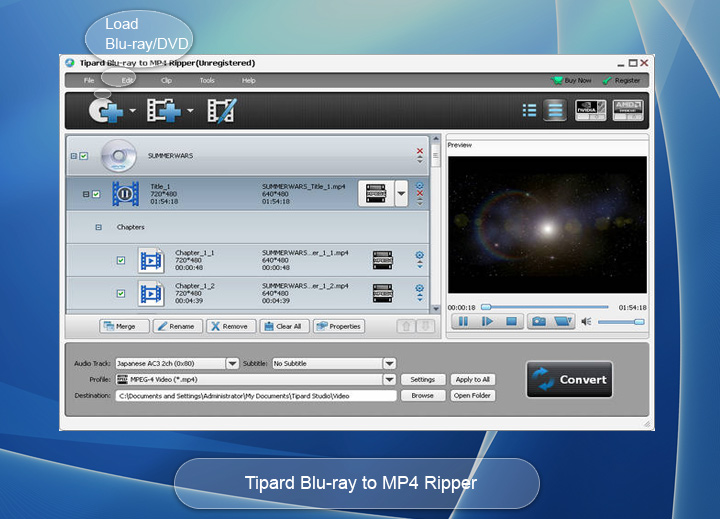Screen dimensions: 720x519
Task: Toggle the SUMMERWARS disc checkbox
Action: coord(84,156)
